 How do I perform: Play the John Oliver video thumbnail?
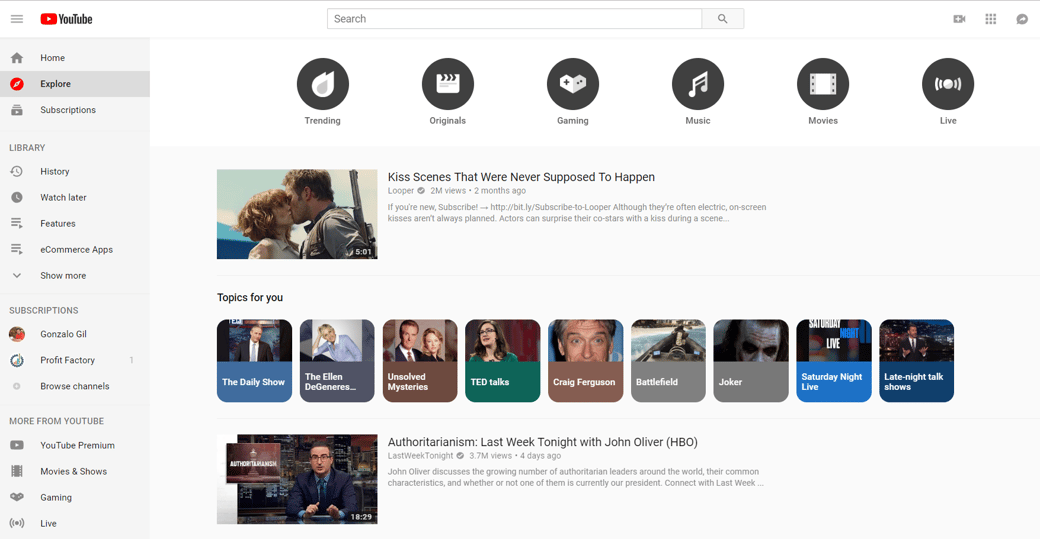(x=297, y=479)
